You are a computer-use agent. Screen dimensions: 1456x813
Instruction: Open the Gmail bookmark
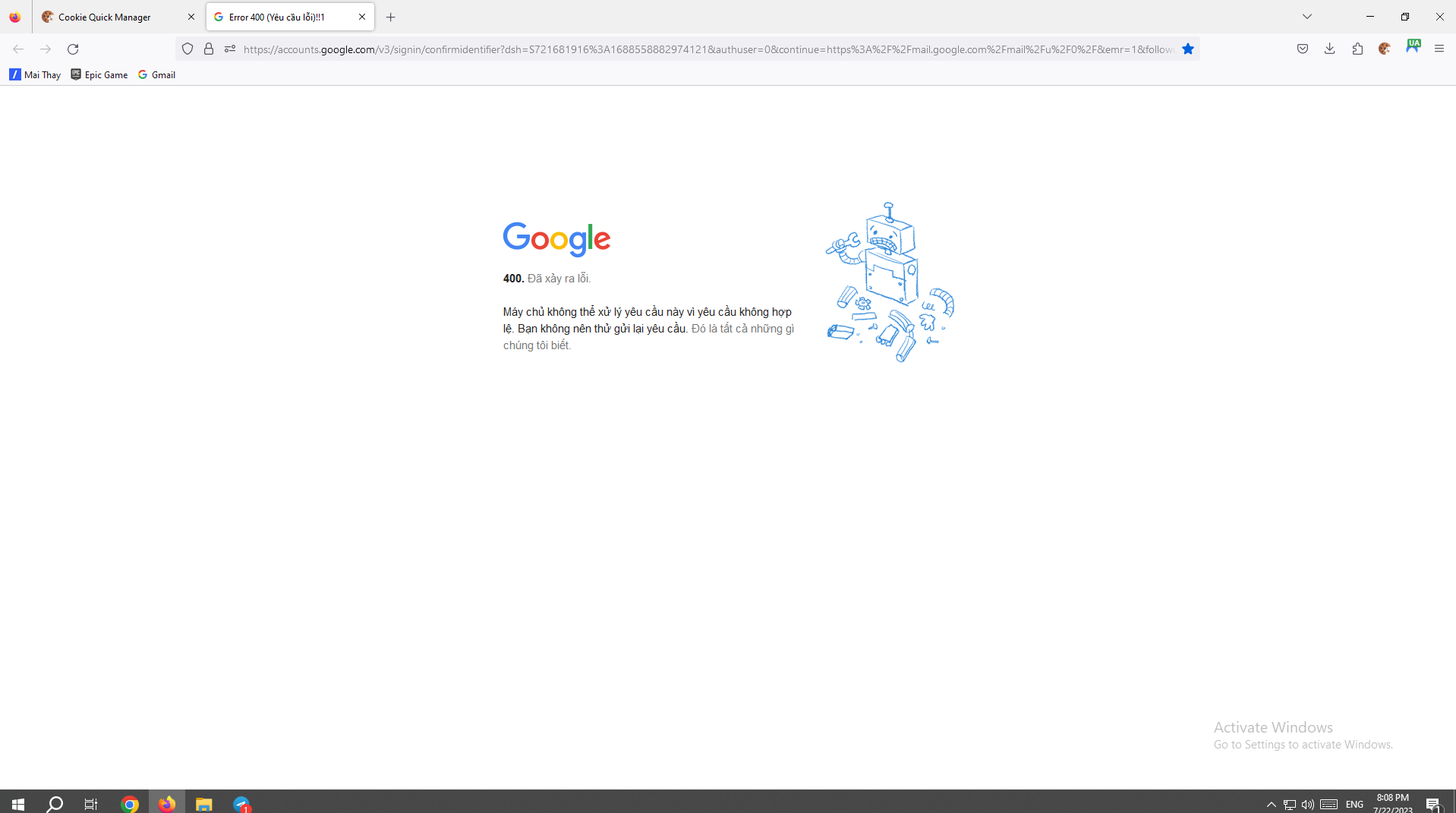[157, 74]
